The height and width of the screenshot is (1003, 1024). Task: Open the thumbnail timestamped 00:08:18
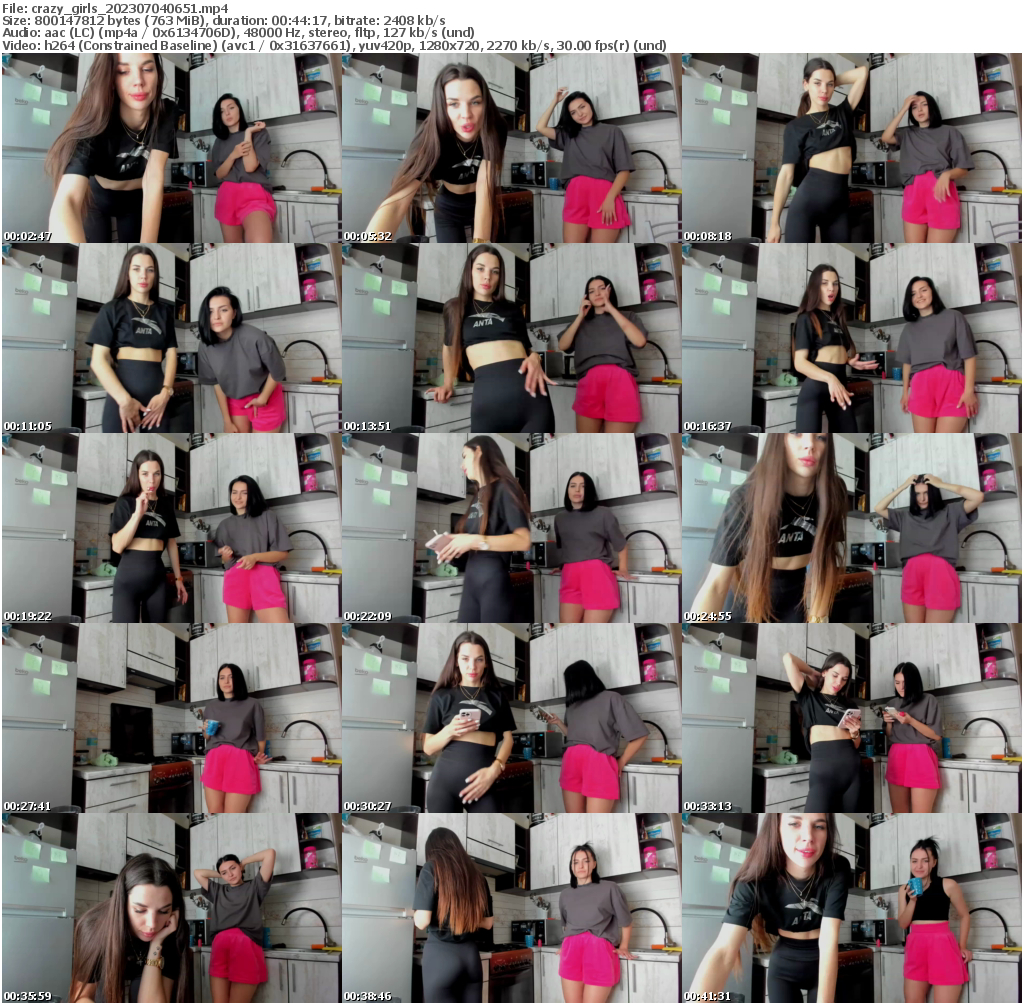(x=852, y=145)
